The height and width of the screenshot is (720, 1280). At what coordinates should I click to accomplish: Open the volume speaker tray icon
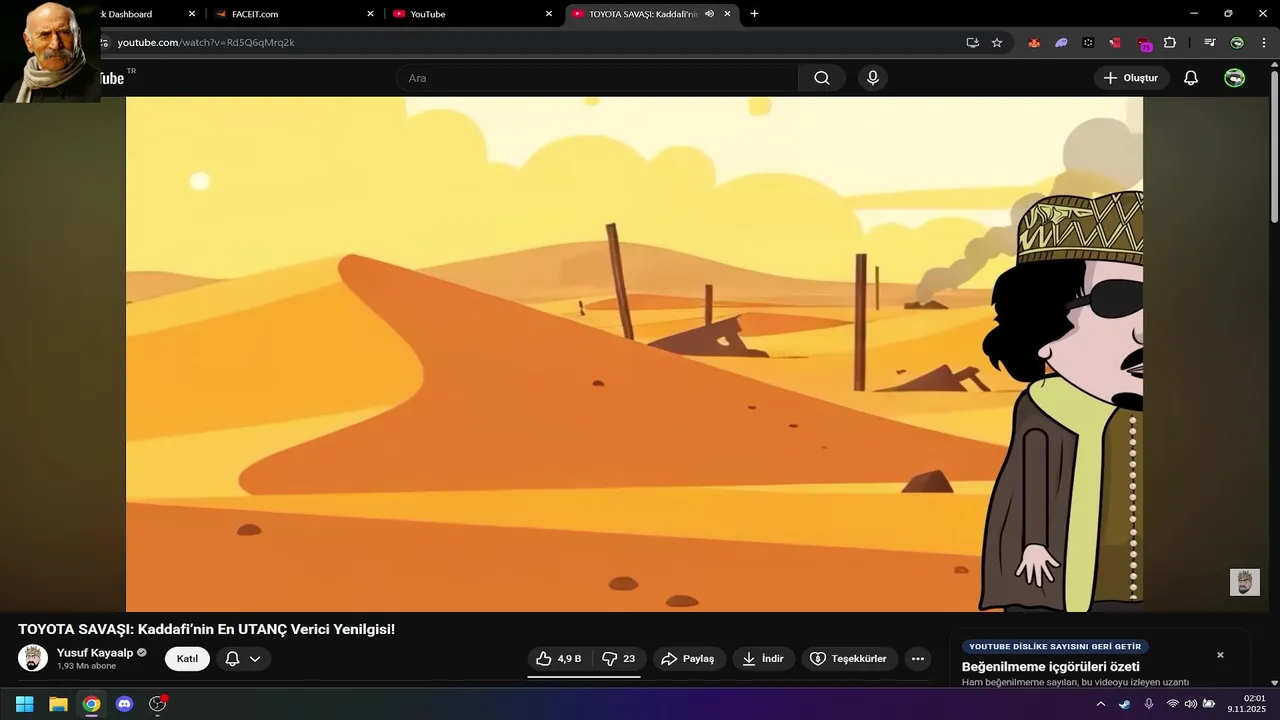[x=1190, y=704]
